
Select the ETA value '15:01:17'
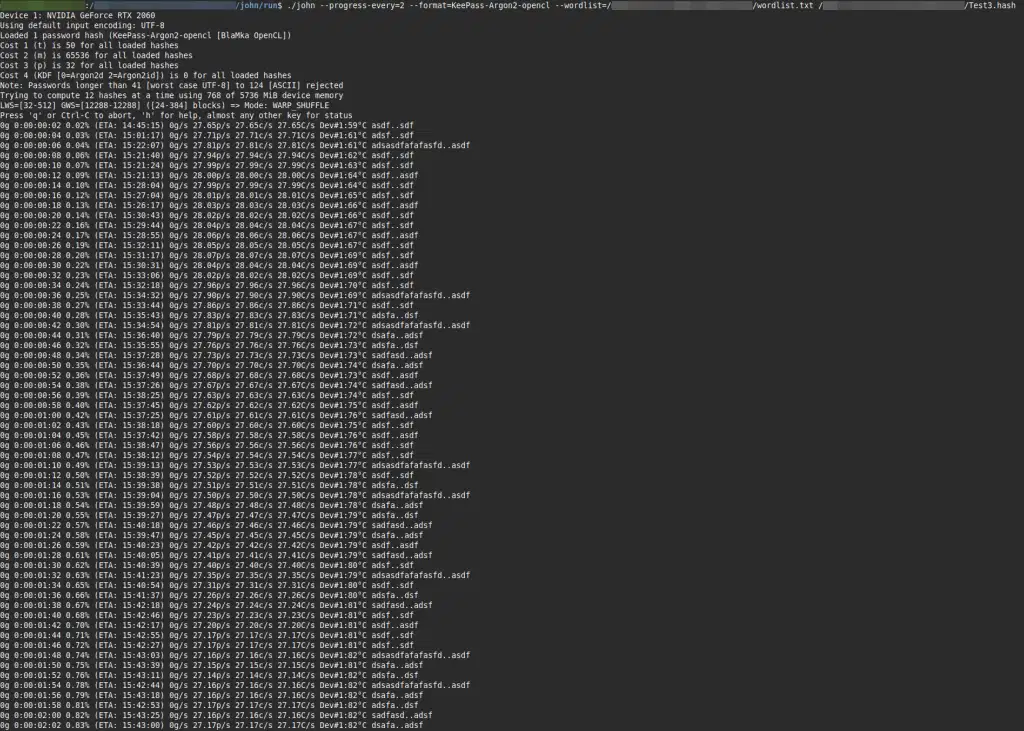pos(140,135)
